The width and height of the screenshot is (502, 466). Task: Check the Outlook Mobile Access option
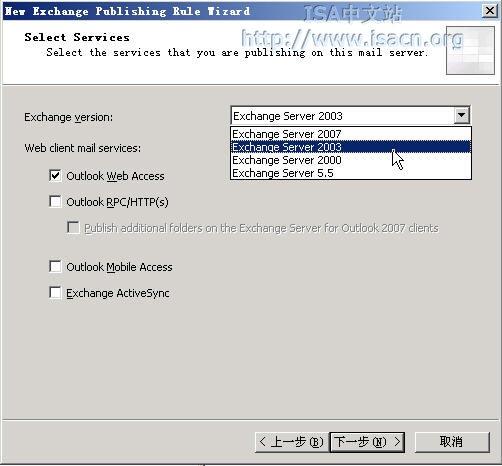pos(55,266)
